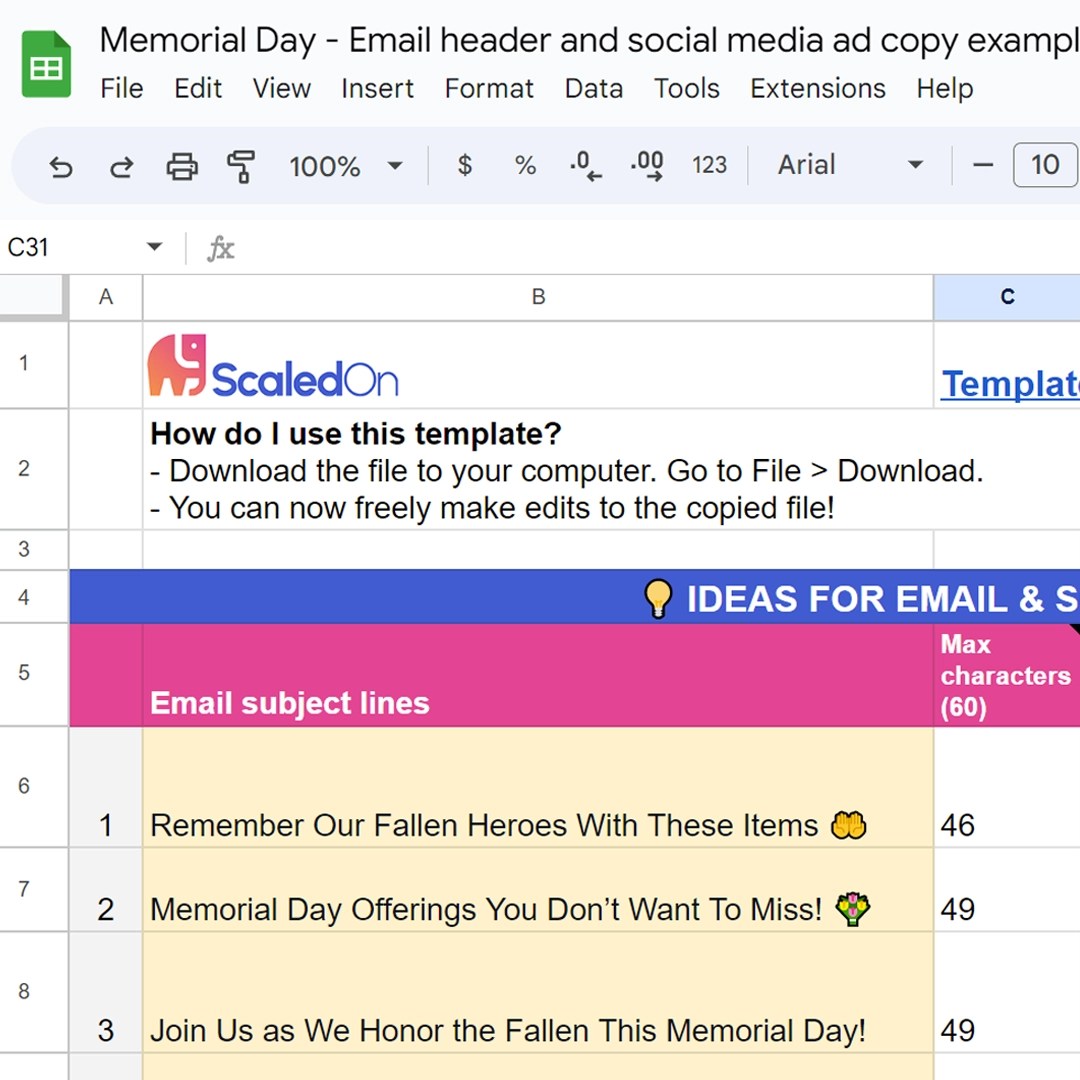Click the Undo icon
1080x1080 pixels.
(61, 166)
